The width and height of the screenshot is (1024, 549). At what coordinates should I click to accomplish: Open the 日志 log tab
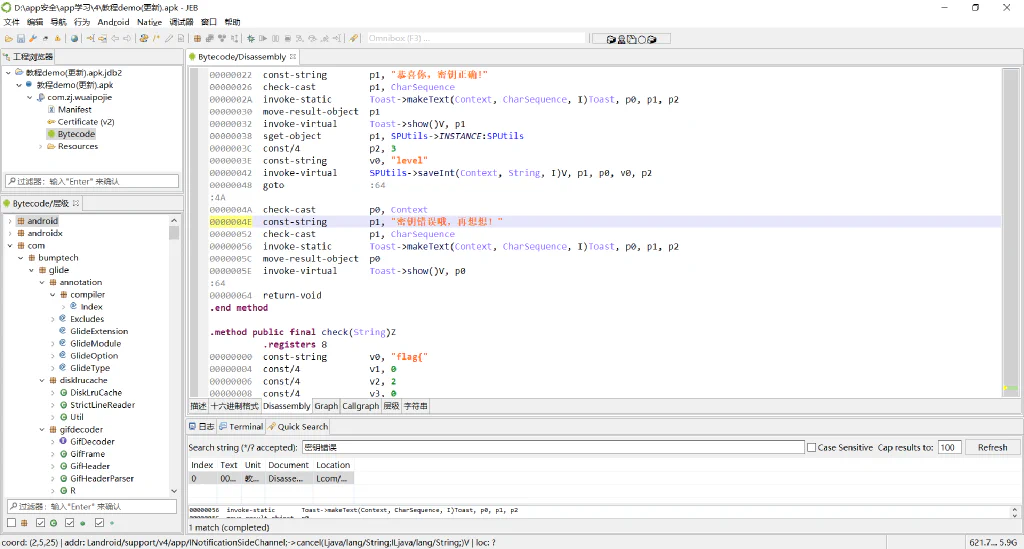point(201,427)
